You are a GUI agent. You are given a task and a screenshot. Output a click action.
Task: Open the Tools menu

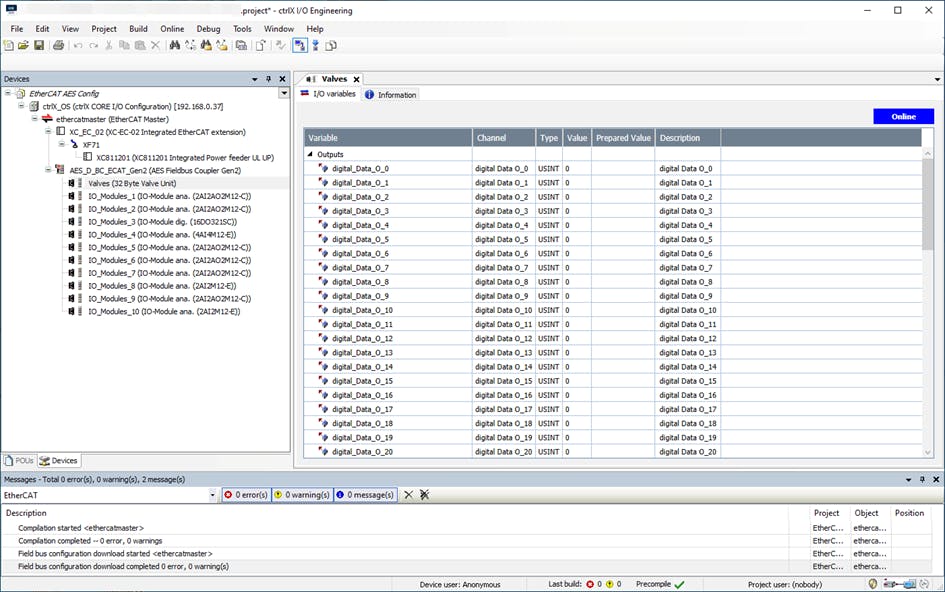coord(242,28)
